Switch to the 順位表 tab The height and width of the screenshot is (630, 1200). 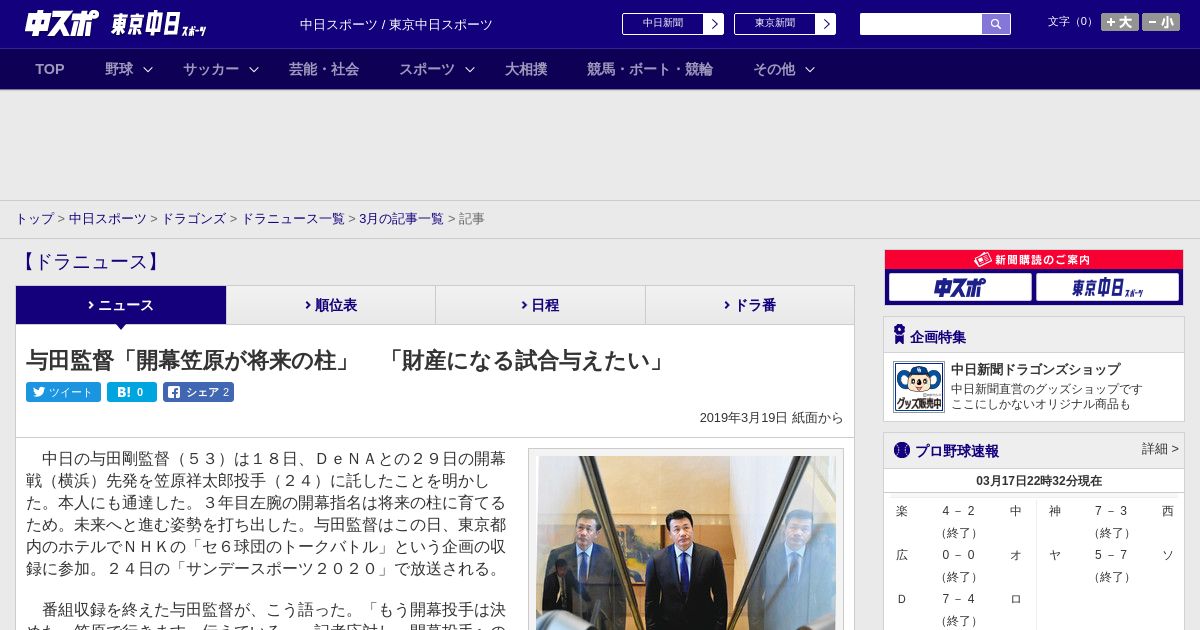[331, 305]
